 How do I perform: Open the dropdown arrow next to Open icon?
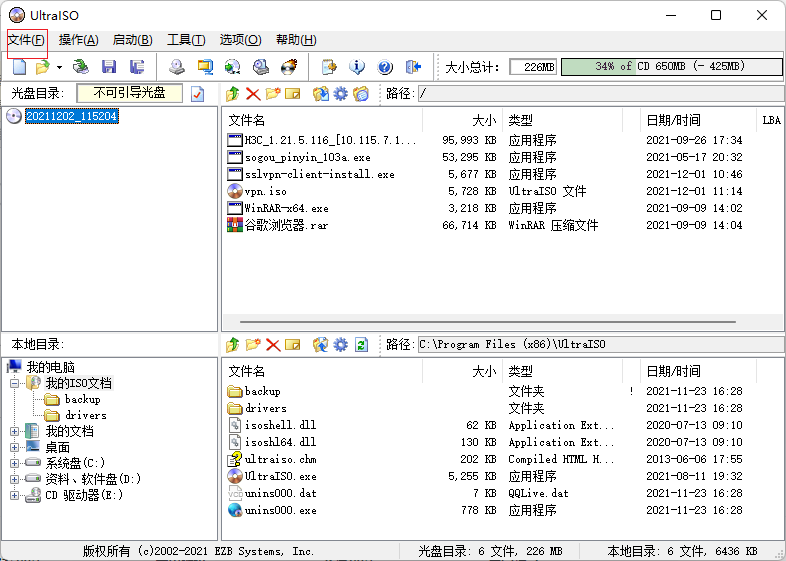pos(59,67)
